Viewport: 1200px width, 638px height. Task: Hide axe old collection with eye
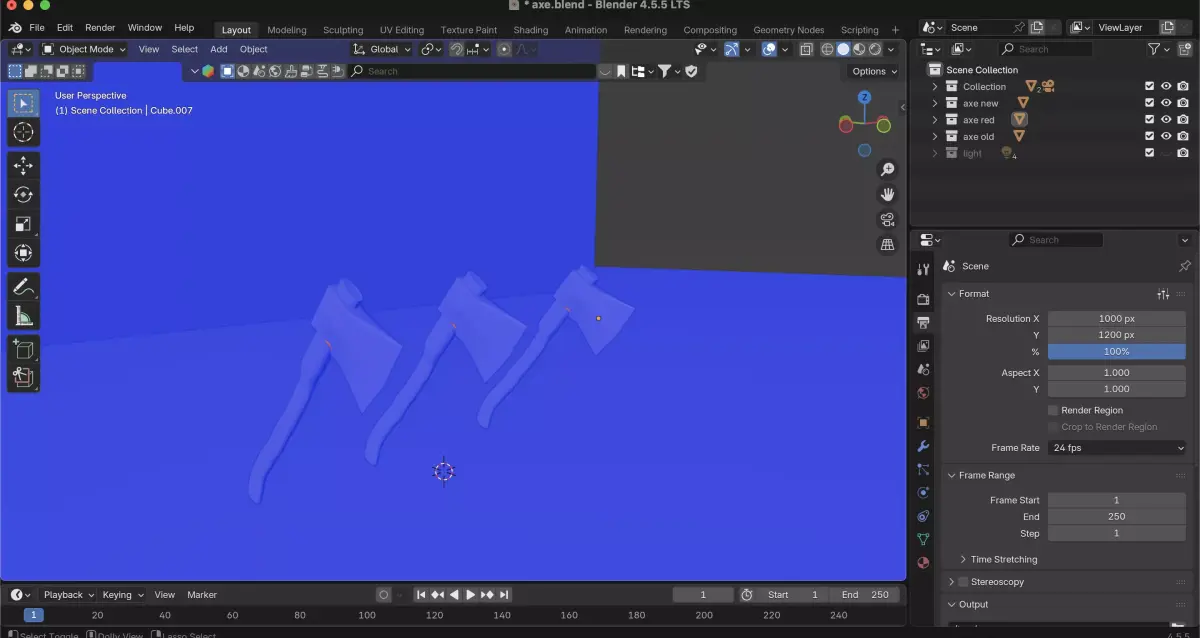1166,137
